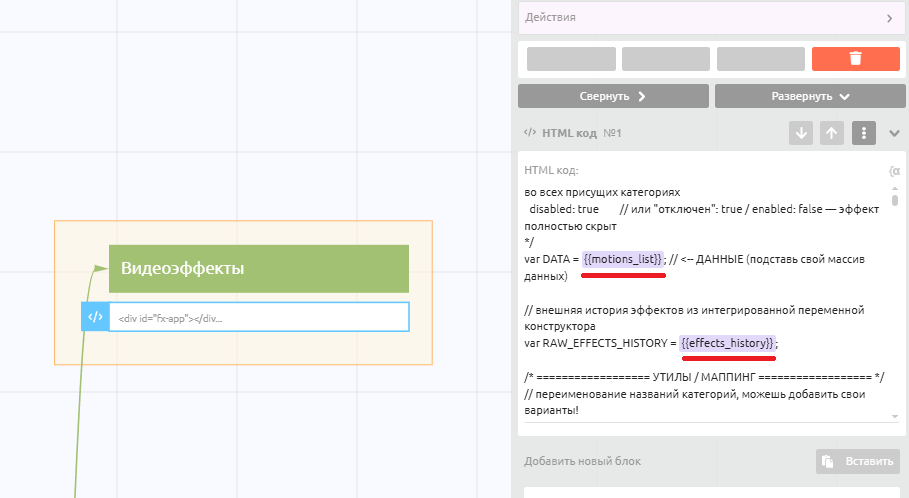Click the red trash delete button

[855, 59]
